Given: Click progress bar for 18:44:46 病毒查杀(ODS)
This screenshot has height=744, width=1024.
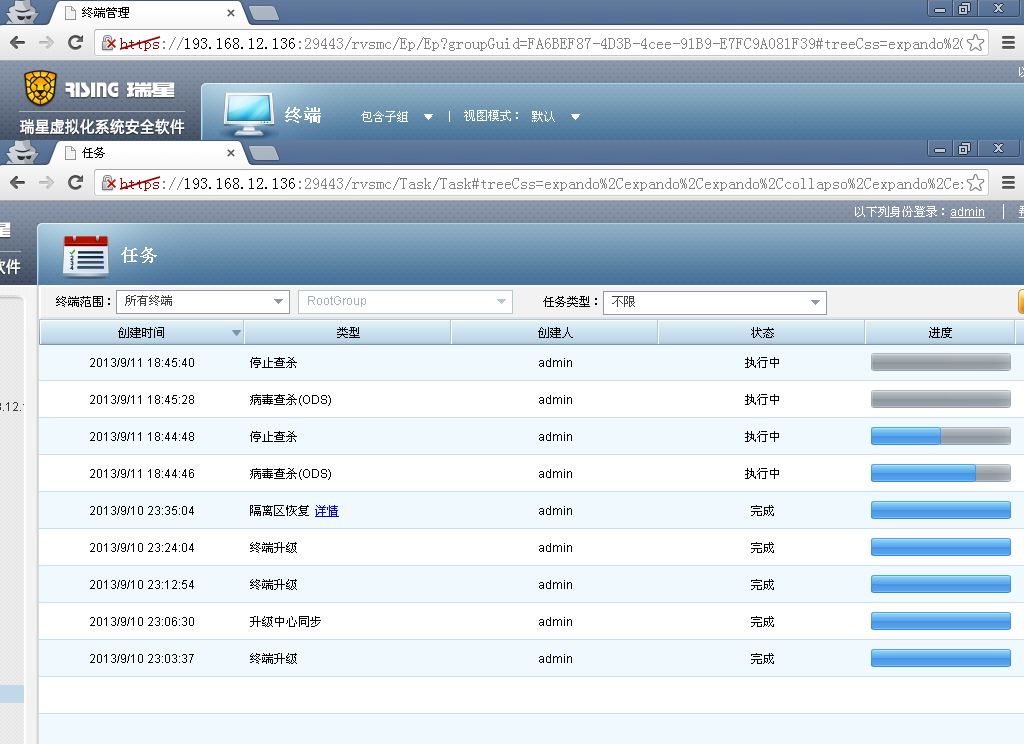Looking at the screenshot, I should [x=940, y=474].
